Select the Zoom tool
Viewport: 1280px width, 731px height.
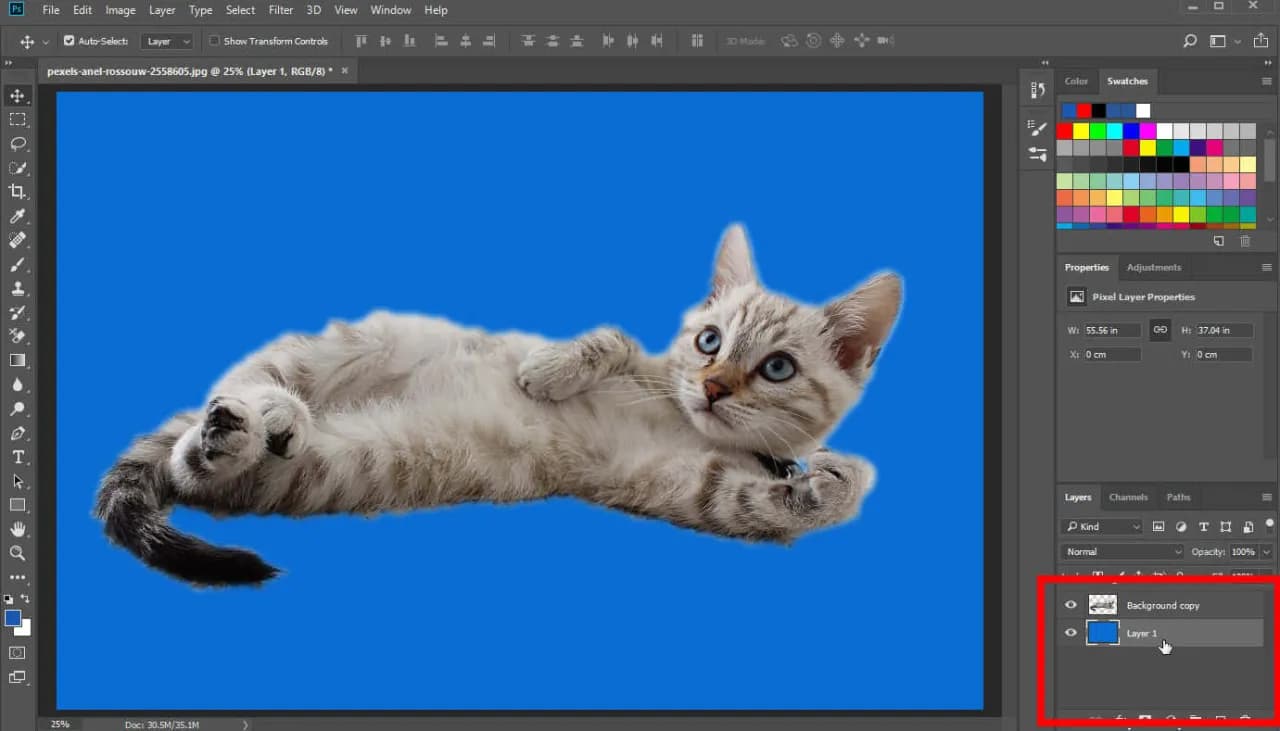[18, 553]
